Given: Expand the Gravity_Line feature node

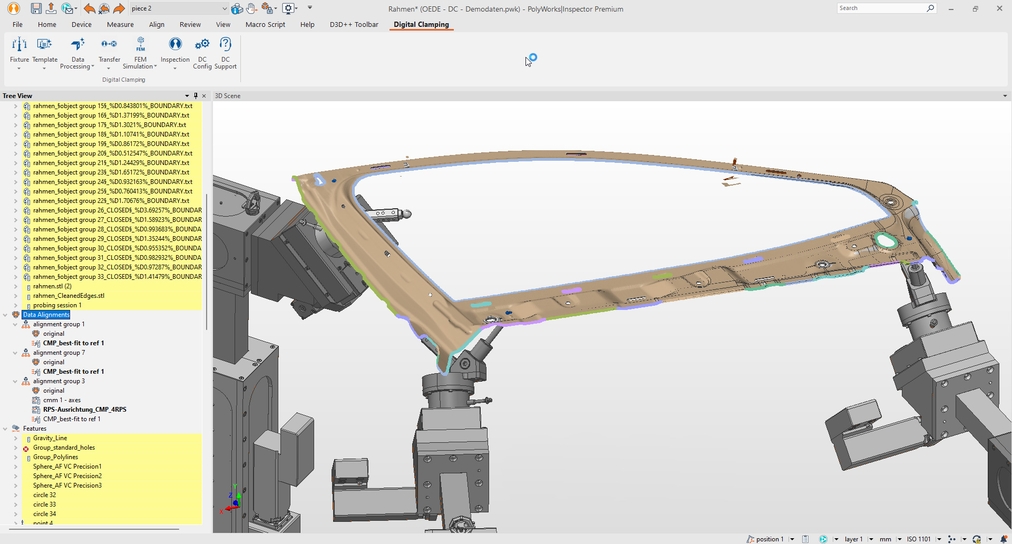Looking at the screenshot, I should click(x=15, y=438).
